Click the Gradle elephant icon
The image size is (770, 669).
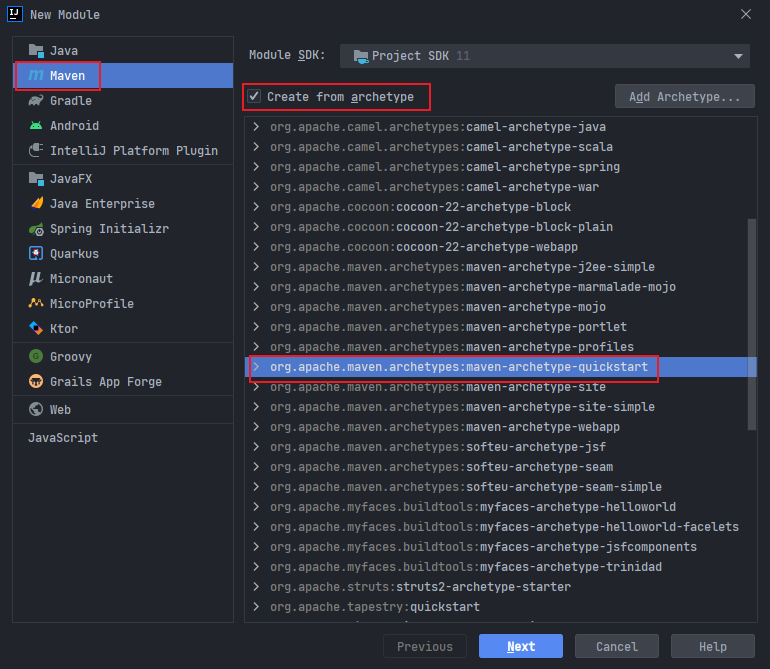pos(36,101)
